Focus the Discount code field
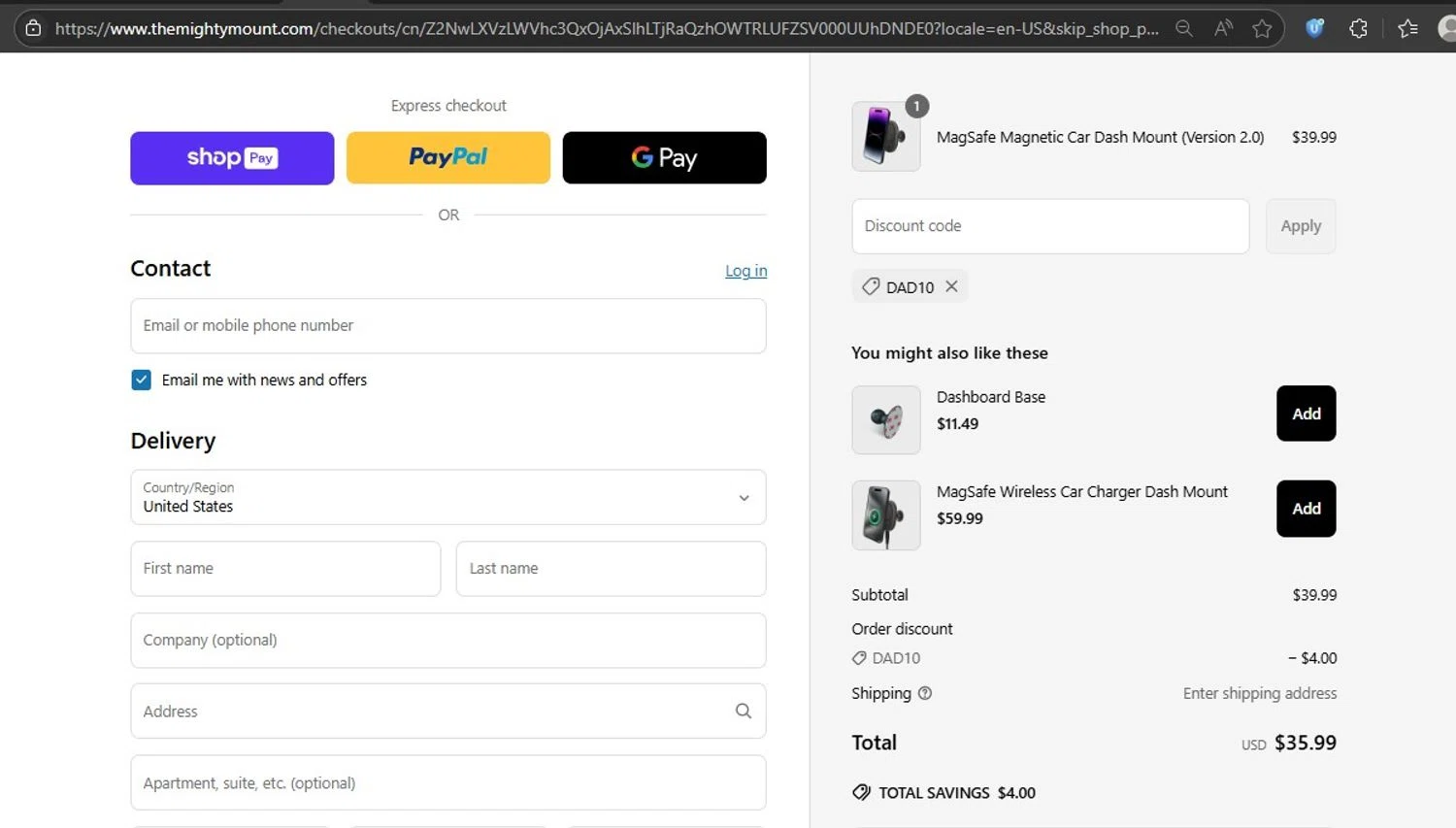The image size is (1456, 828). coord(1050,226)
